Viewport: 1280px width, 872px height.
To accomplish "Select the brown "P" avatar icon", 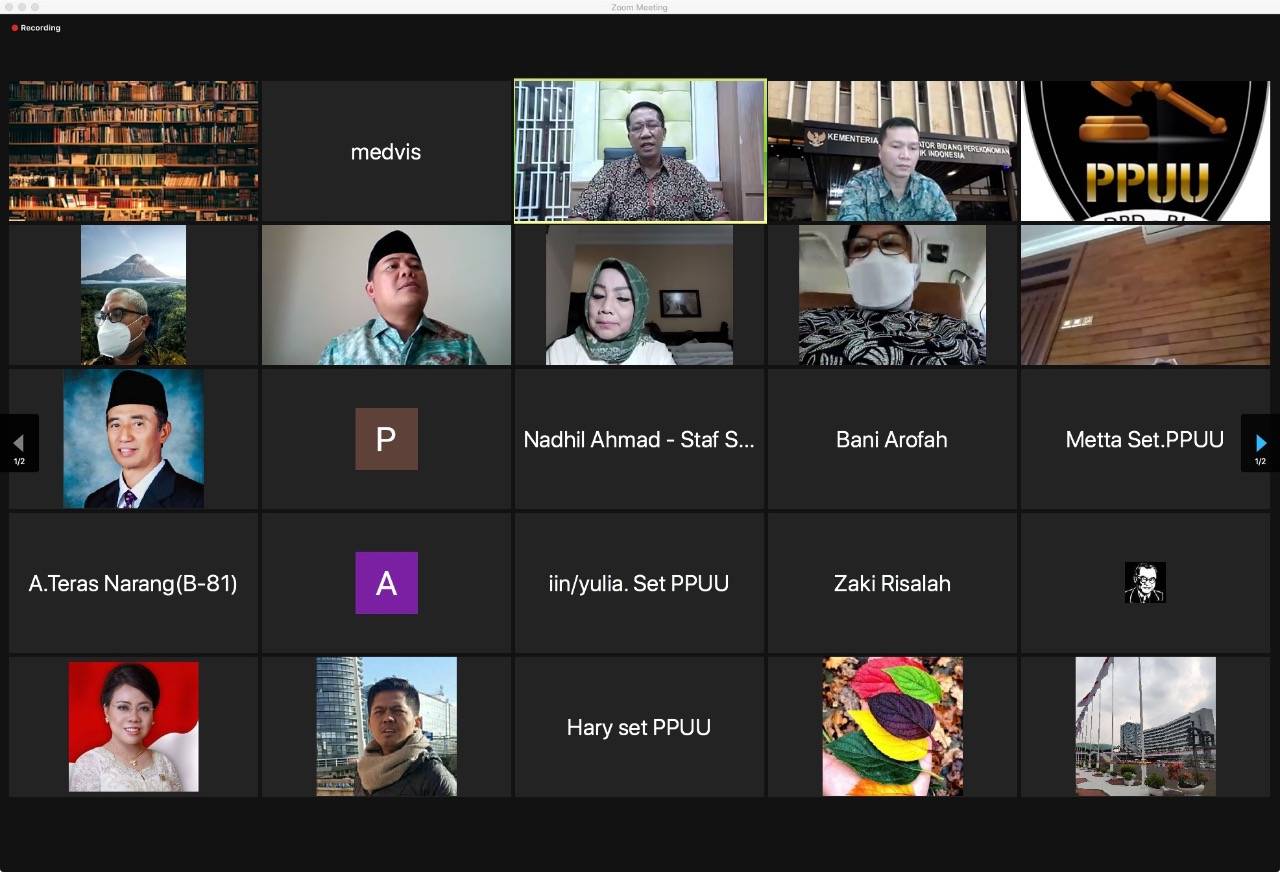I will click(386, 439).
